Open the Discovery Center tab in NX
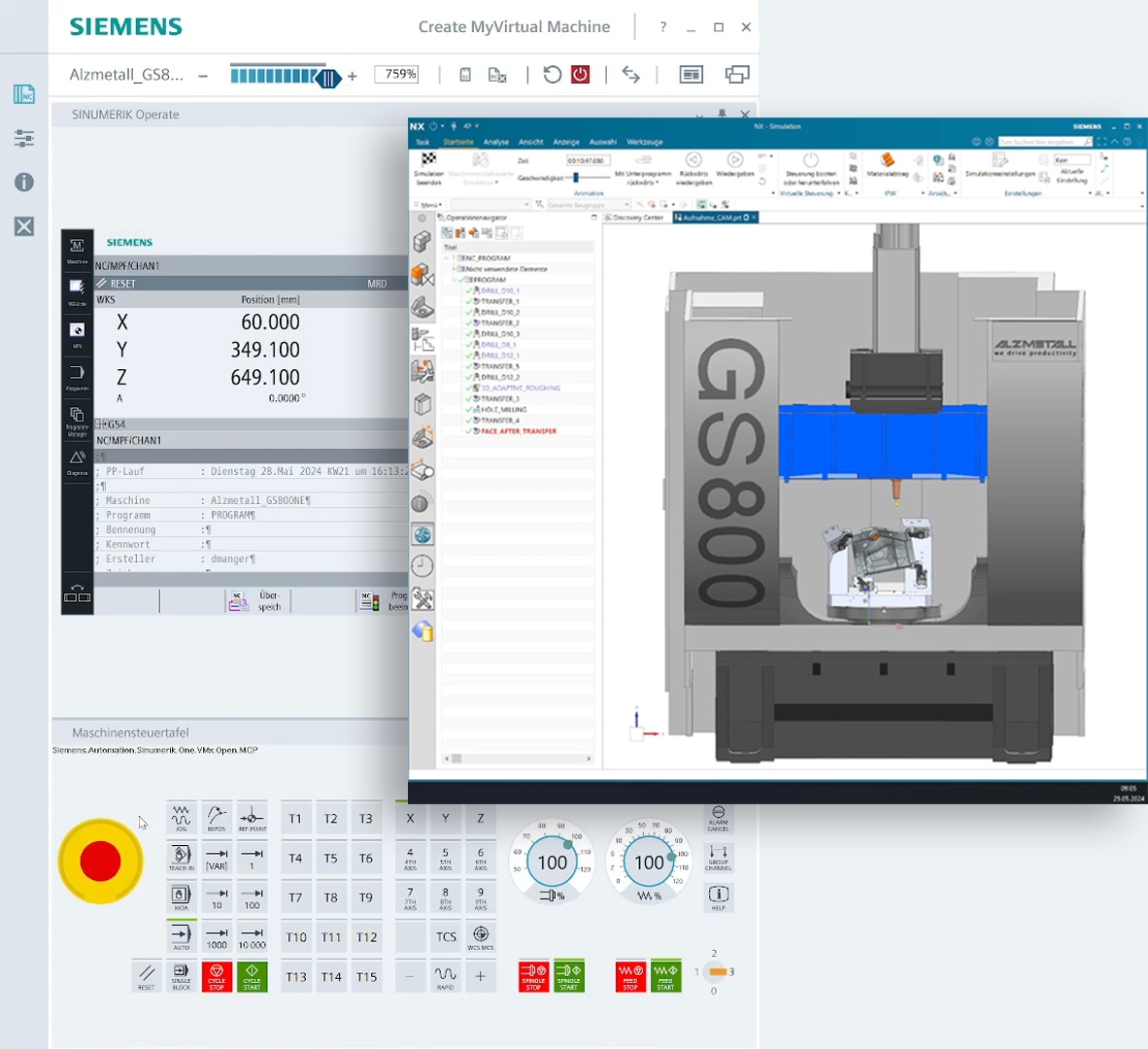This screenshot has width=1148, height=1049. [x=634, y=218]
